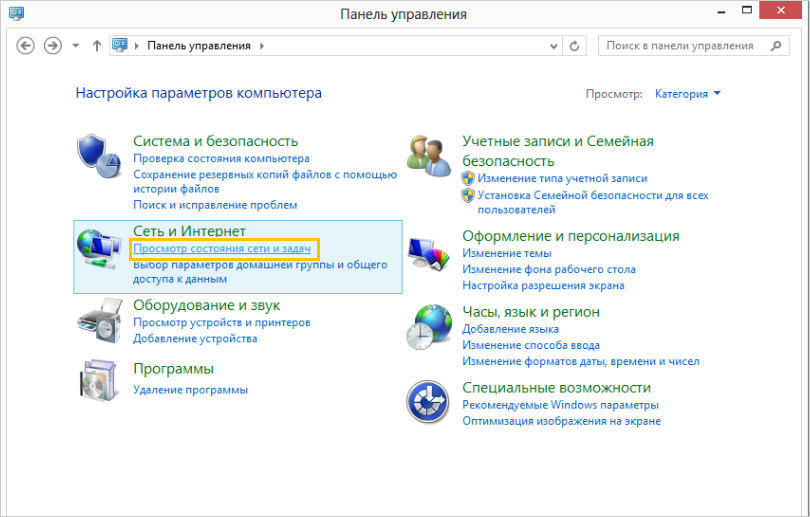Click the User Accounts people icon
810x517 pixels.
coord(430,155)
